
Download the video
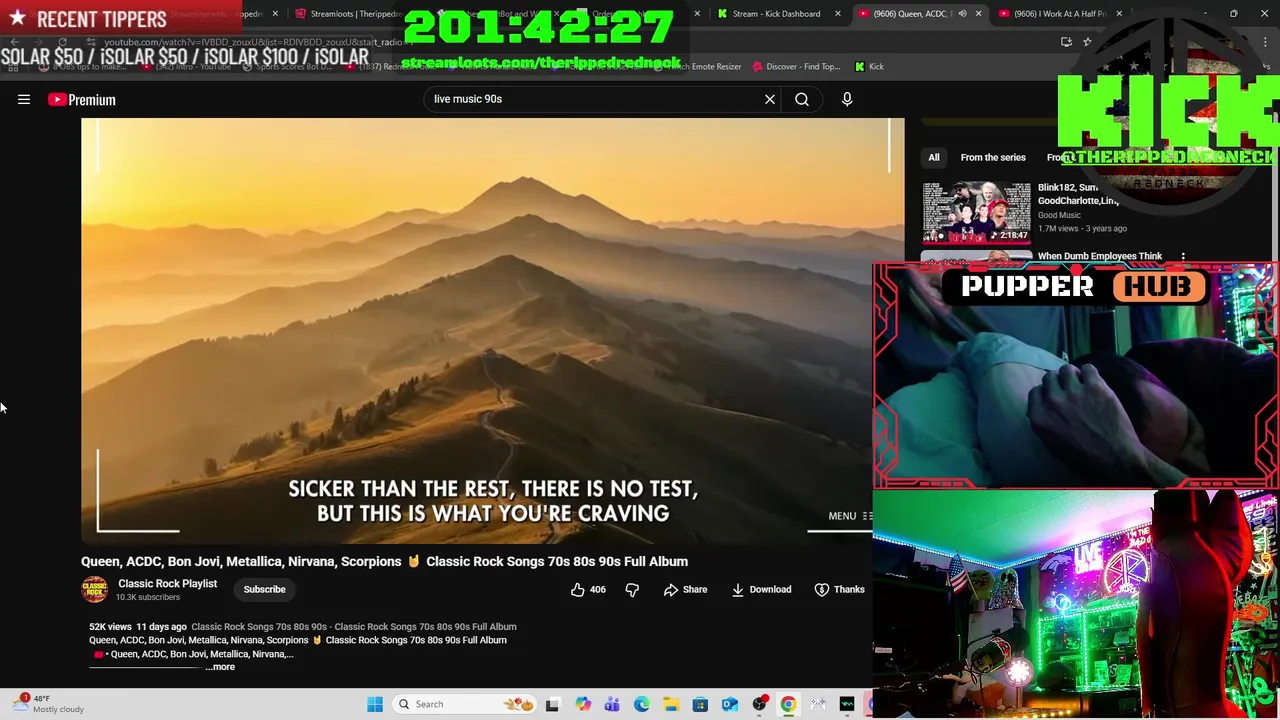click(x=761, y=590)
